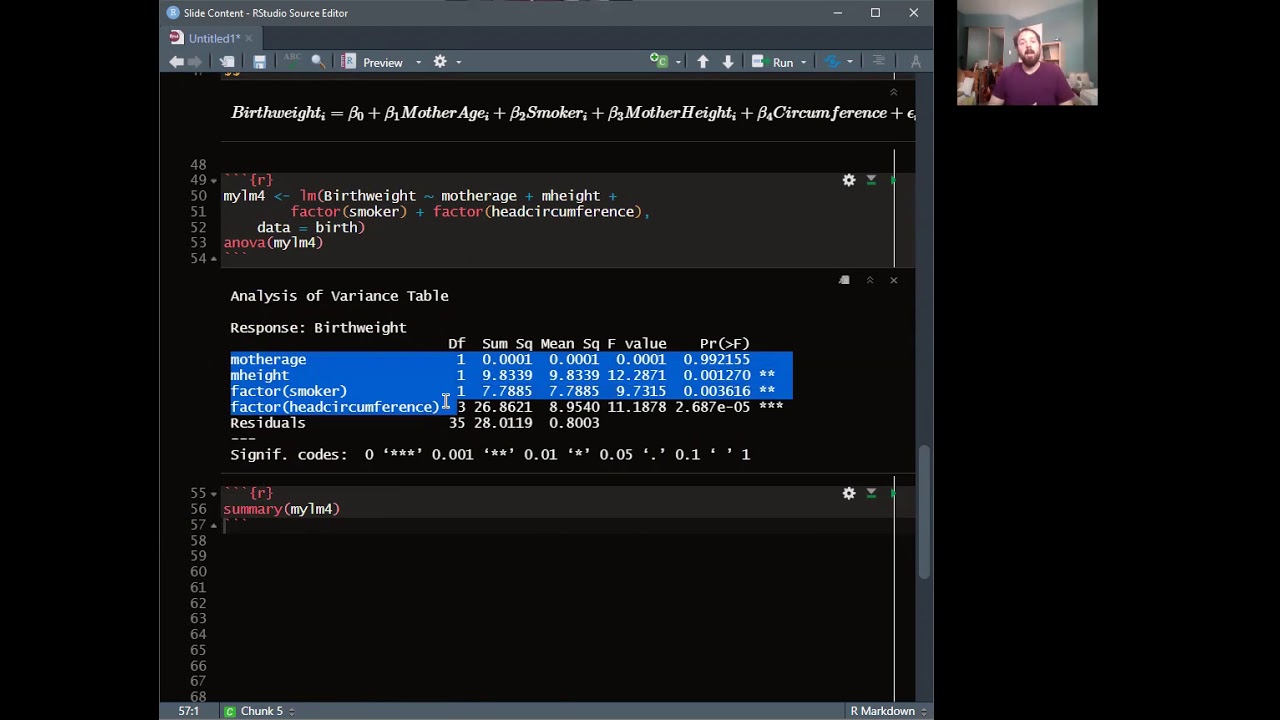Click cursor position indicator 57:1
Screen dimensions: 1280x720
pos(188,711)
